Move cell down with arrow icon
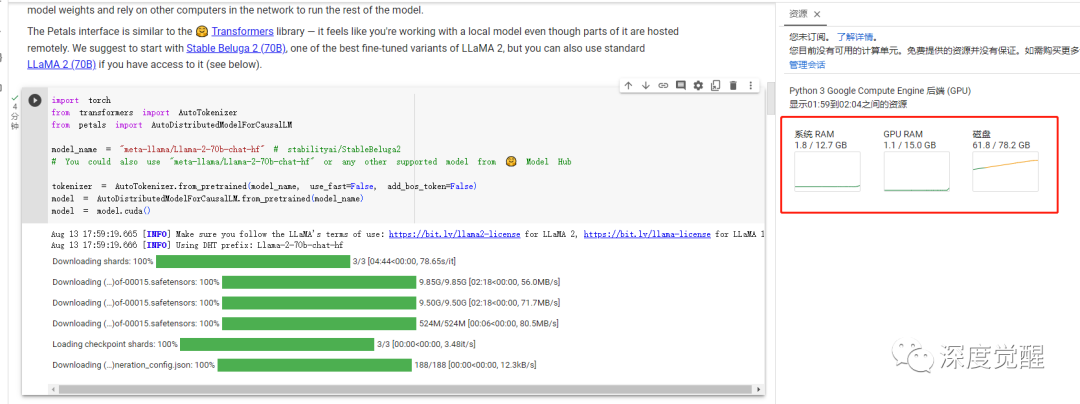 tap(645, 85)
